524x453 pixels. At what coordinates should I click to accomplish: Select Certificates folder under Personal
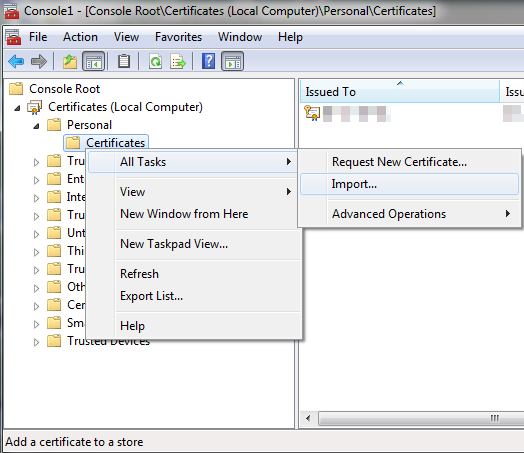click(115, 143)
